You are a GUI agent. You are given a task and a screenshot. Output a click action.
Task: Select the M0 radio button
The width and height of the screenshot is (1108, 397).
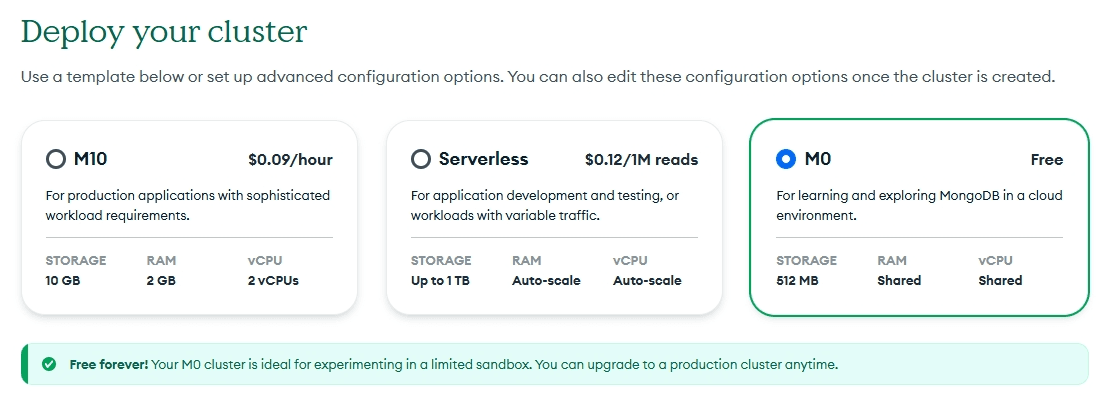786,159
